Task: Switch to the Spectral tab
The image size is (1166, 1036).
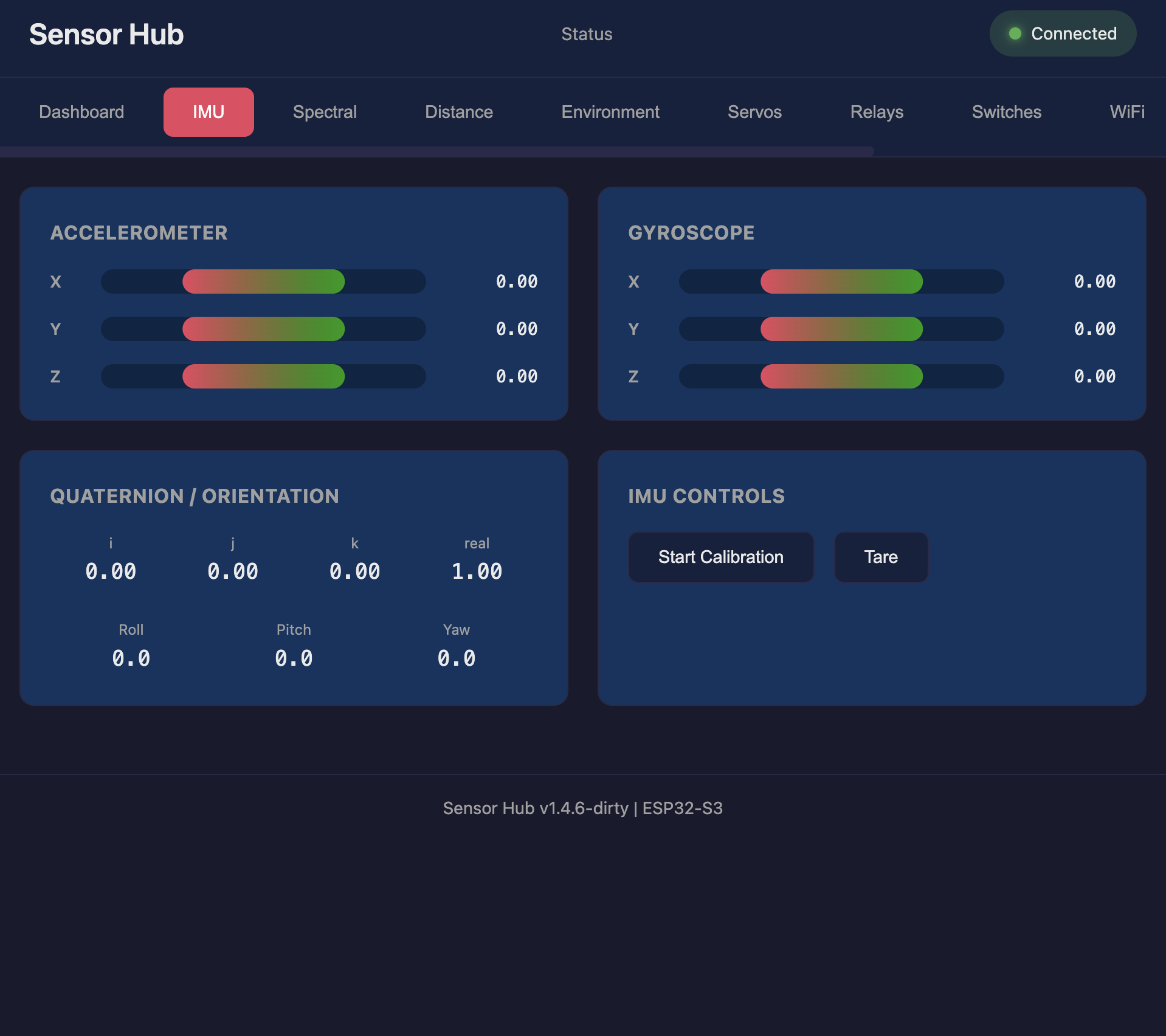Action: [325, 112]
